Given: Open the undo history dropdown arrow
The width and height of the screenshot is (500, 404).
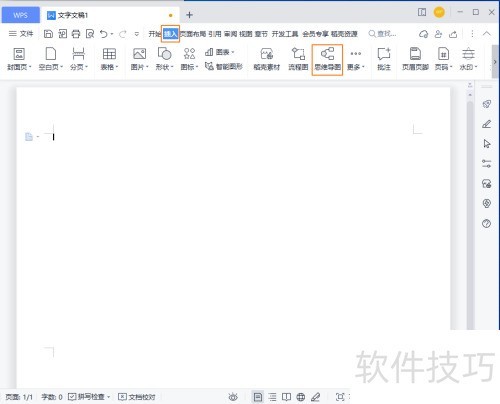Looking at the screenshot, I should click(x=112, y=34).
